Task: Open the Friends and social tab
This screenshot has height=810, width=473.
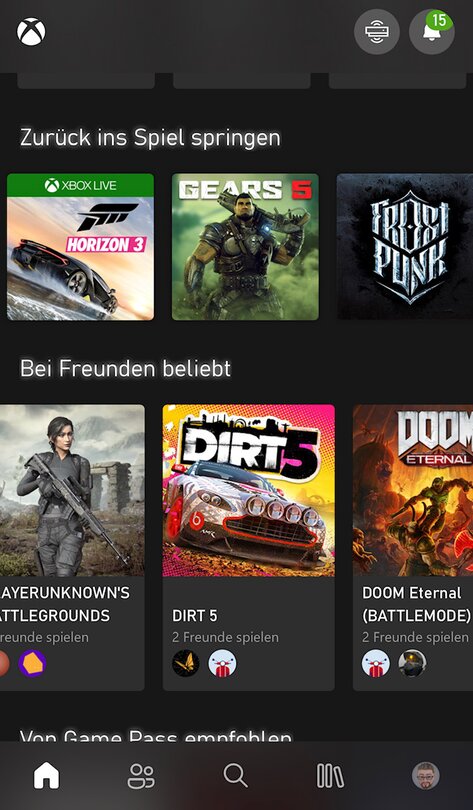Action: (141, 776)
